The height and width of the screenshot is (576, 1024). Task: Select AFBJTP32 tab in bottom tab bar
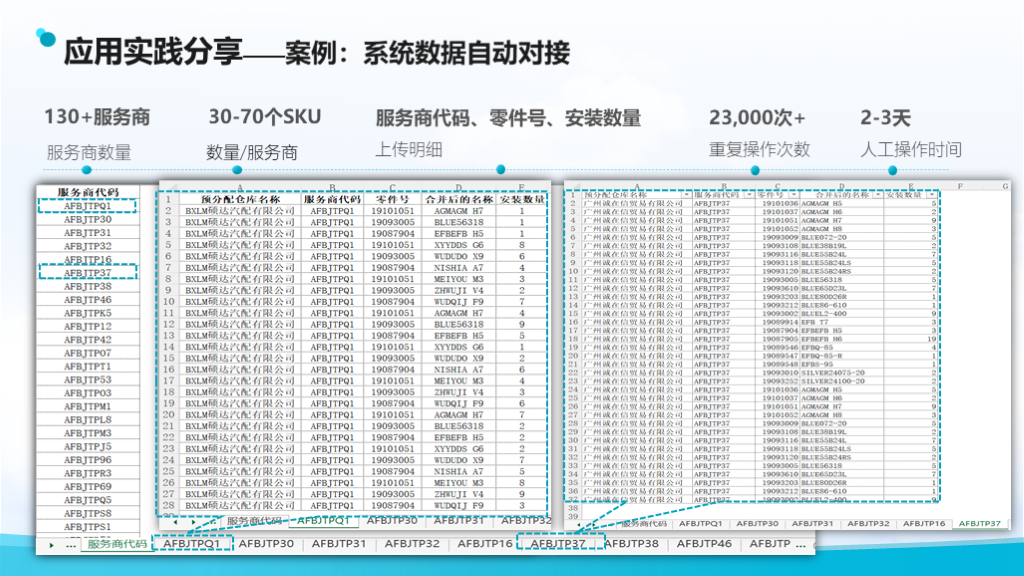(412, 543)
